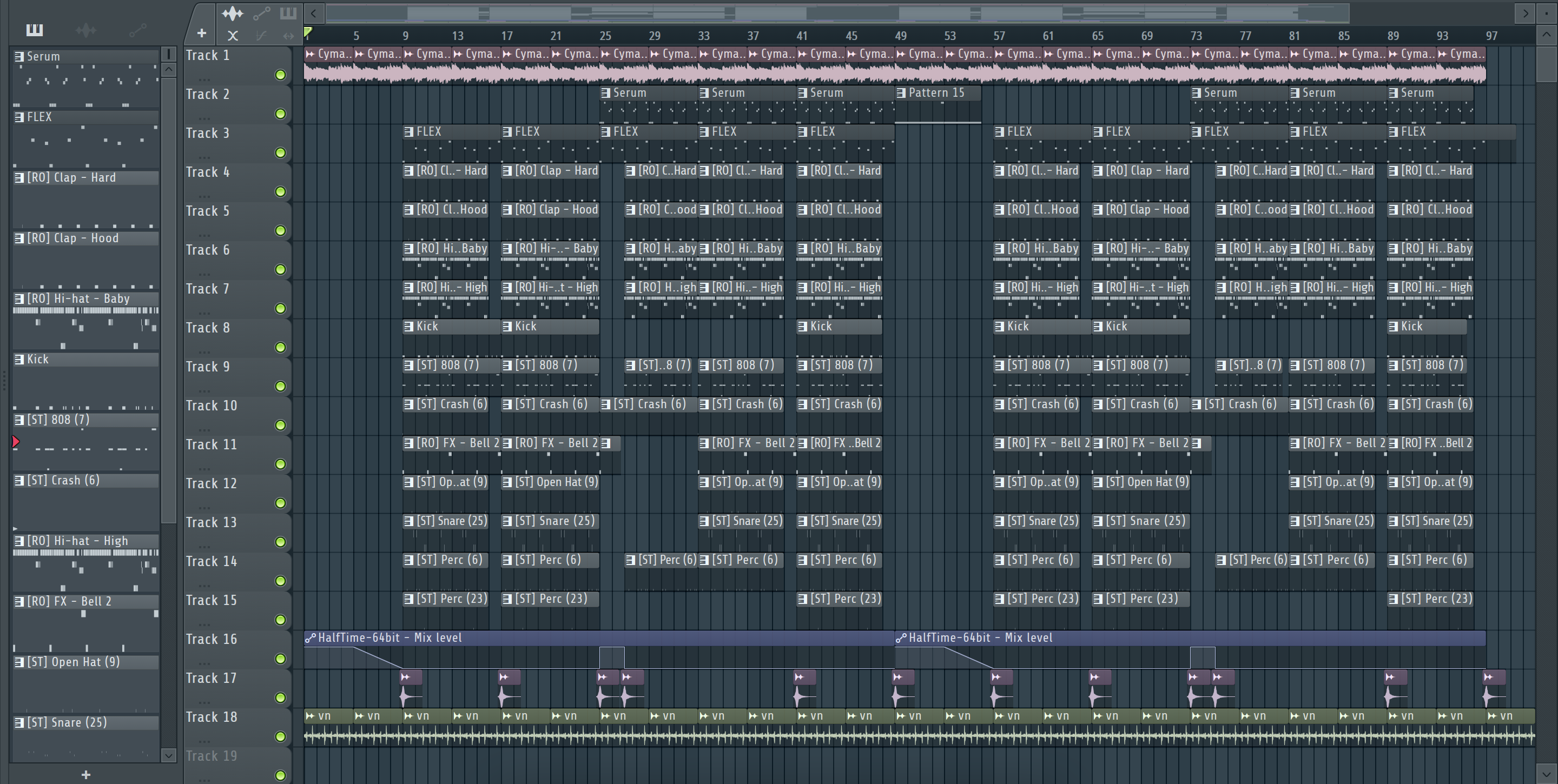Show audio clips in the picker panel

(86, 30)
